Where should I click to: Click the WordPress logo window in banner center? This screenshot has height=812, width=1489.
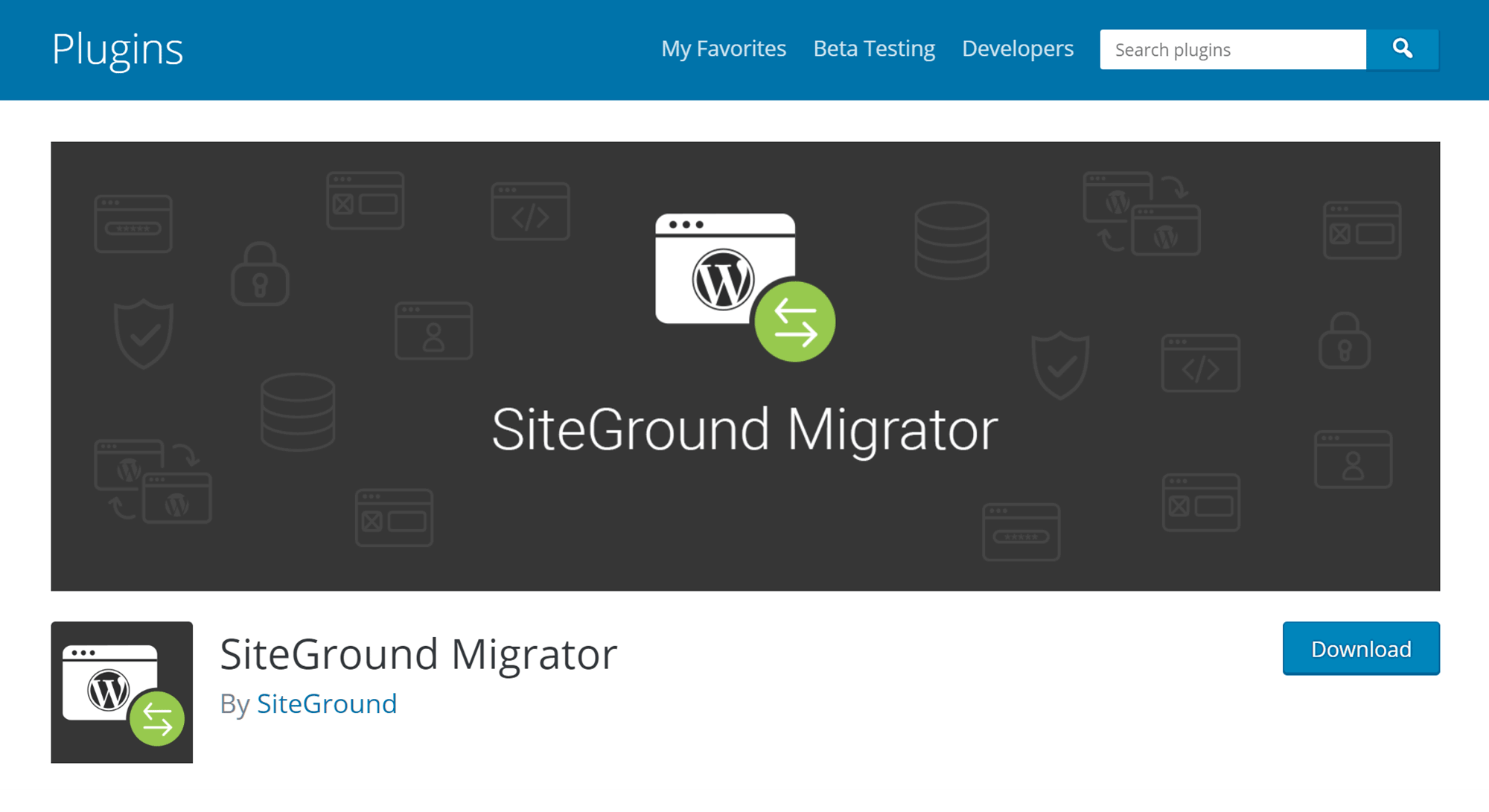725,269
